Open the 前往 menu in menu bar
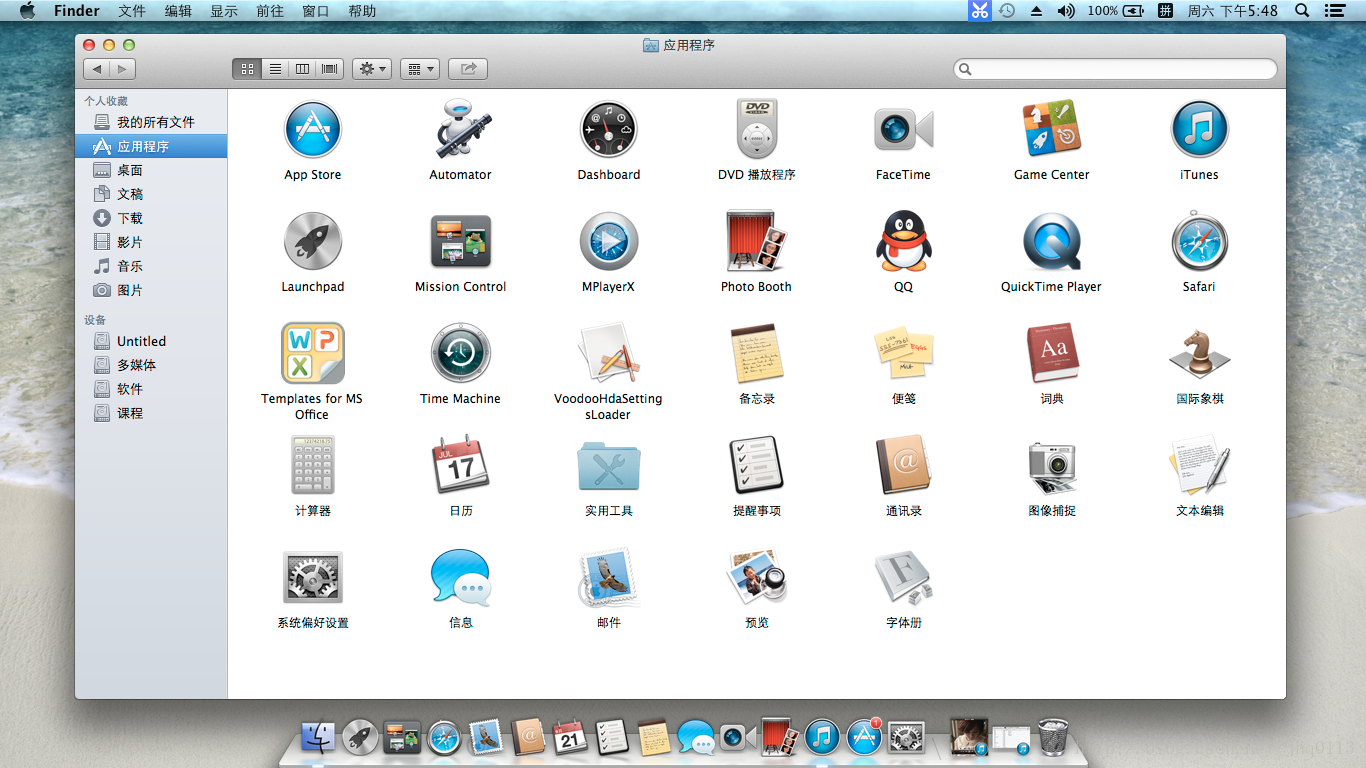The width and height of the screenshot is (1366, 768). click(x=270, y=11)
